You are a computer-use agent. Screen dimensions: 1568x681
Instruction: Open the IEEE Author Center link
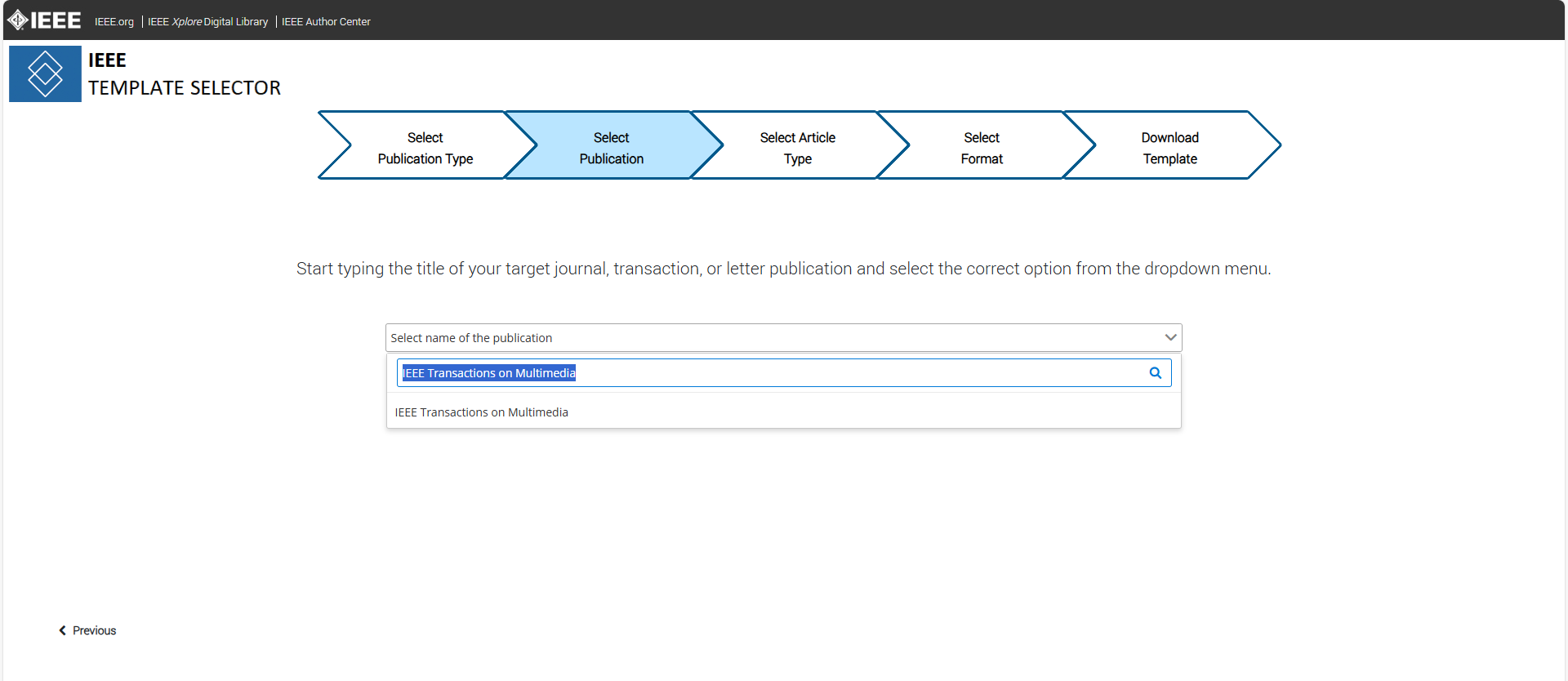click(326, 22)
